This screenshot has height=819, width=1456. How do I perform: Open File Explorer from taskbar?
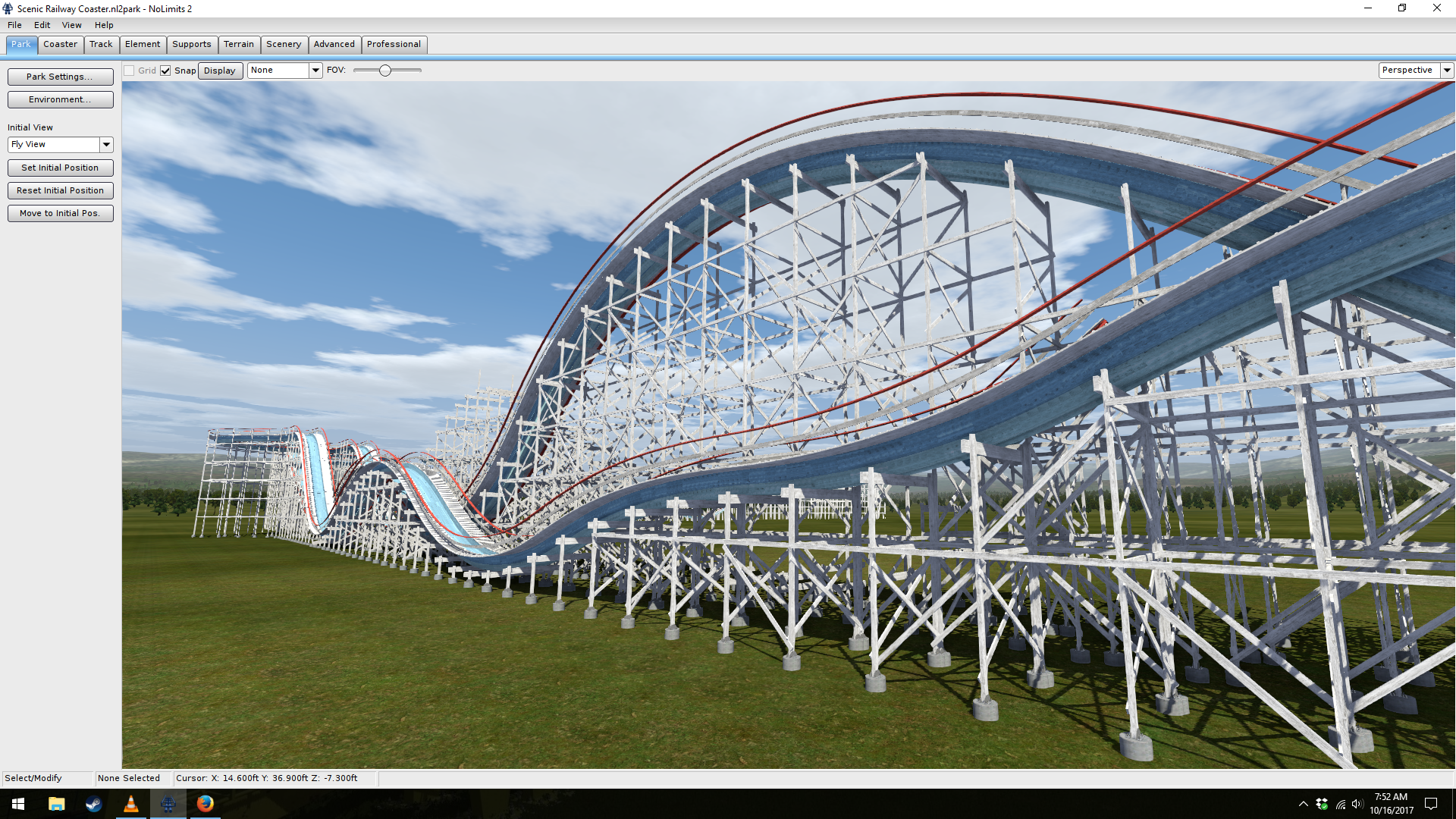pyautogui.click(x=56, y=804)
